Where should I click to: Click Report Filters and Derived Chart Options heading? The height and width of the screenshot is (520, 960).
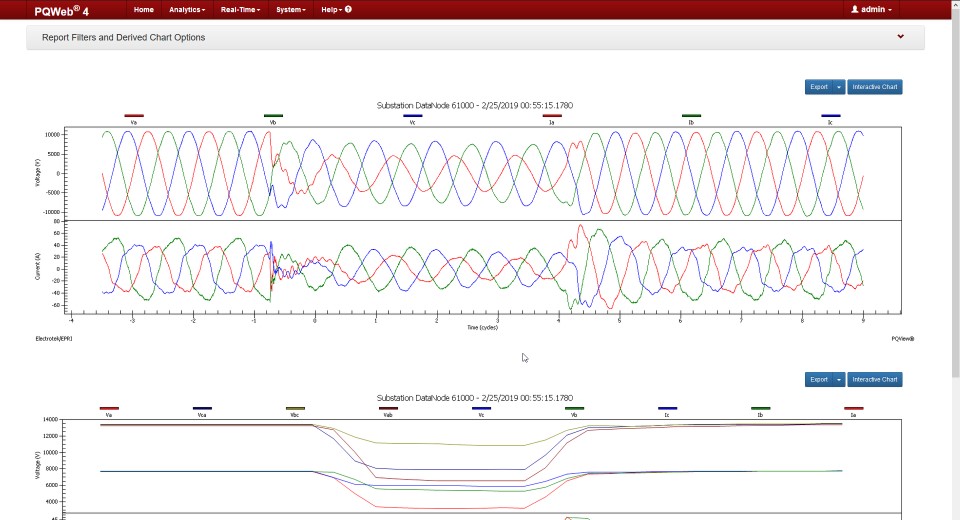point(124,37)
